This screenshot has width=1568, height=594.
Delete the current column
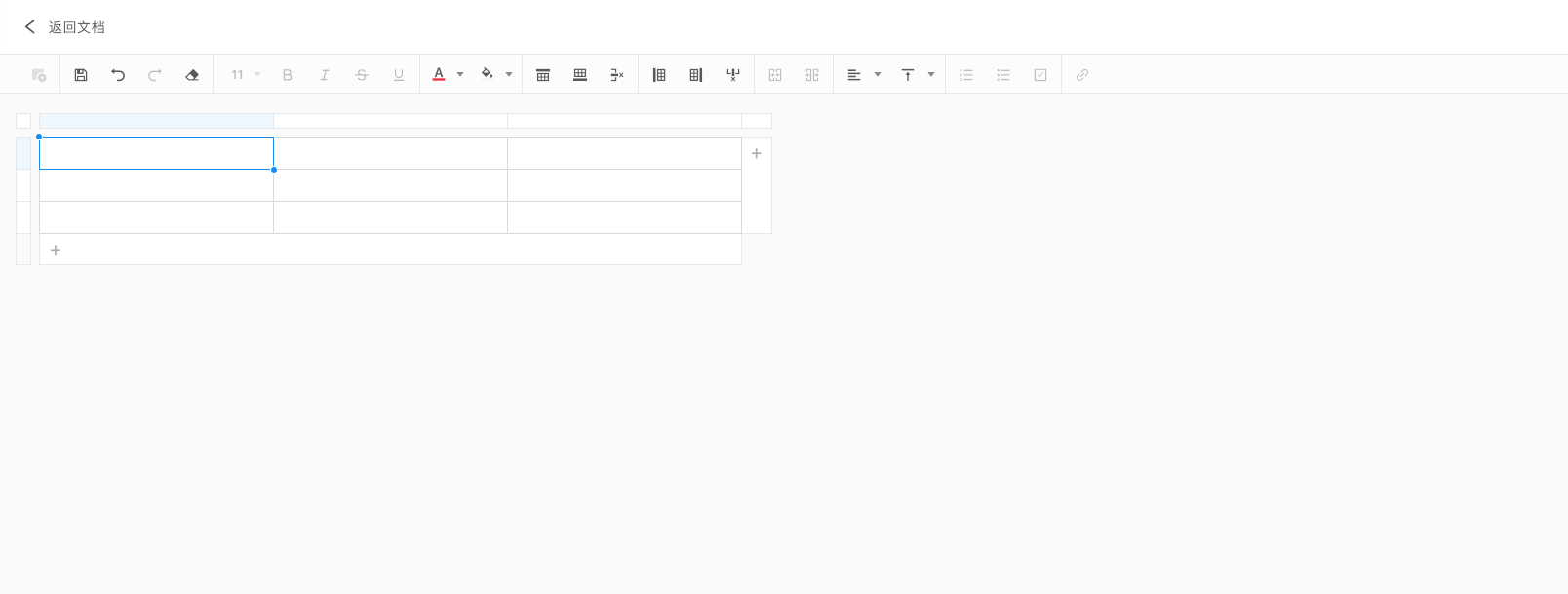[x=733, y=75]
